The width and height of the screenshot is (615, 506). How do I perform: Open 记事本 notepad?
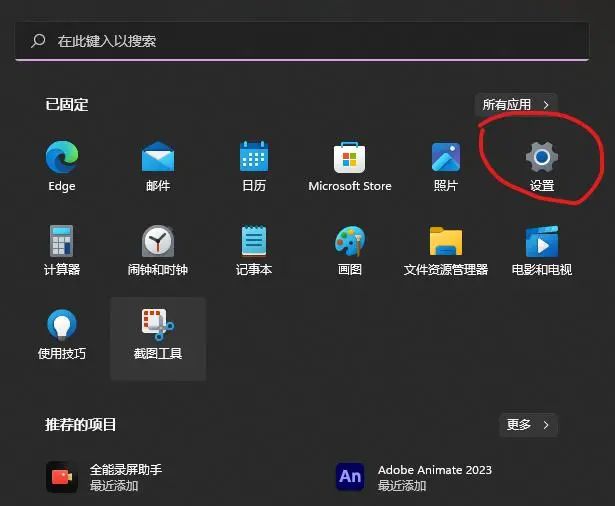coord(254,250)
